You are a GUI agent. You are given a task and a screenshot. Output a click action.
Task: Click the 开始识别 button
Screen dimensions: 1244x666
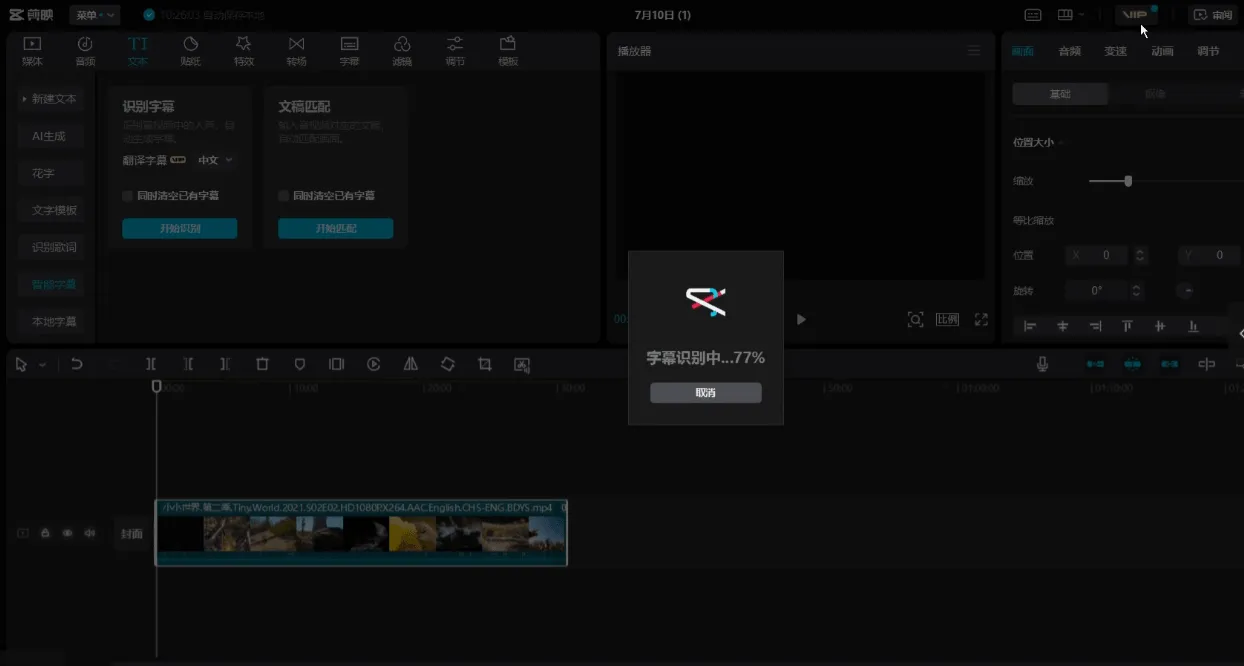180,229
